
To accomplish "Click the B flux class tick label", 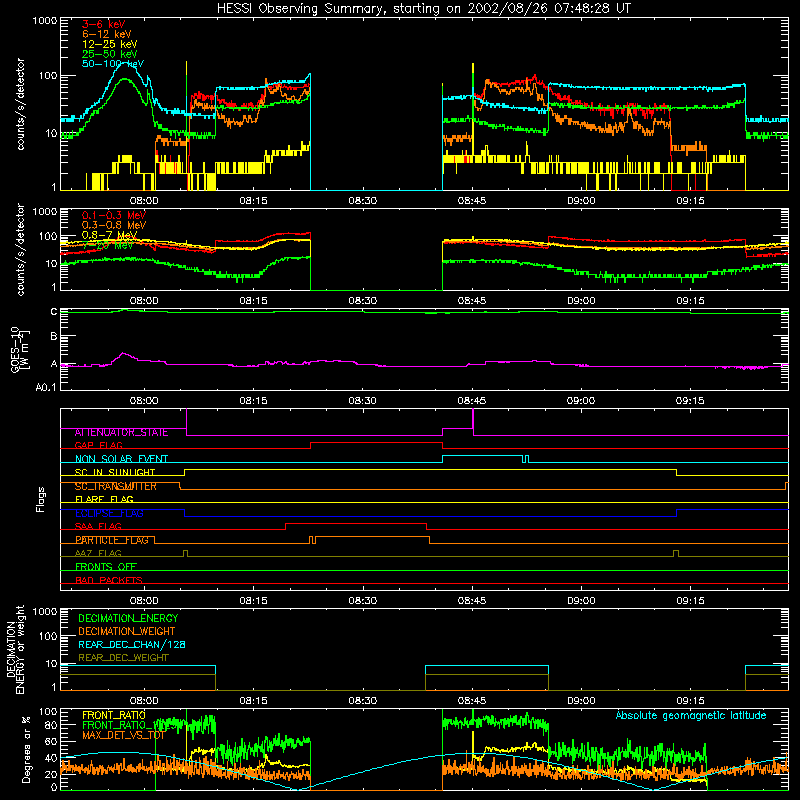I will 54,337.
